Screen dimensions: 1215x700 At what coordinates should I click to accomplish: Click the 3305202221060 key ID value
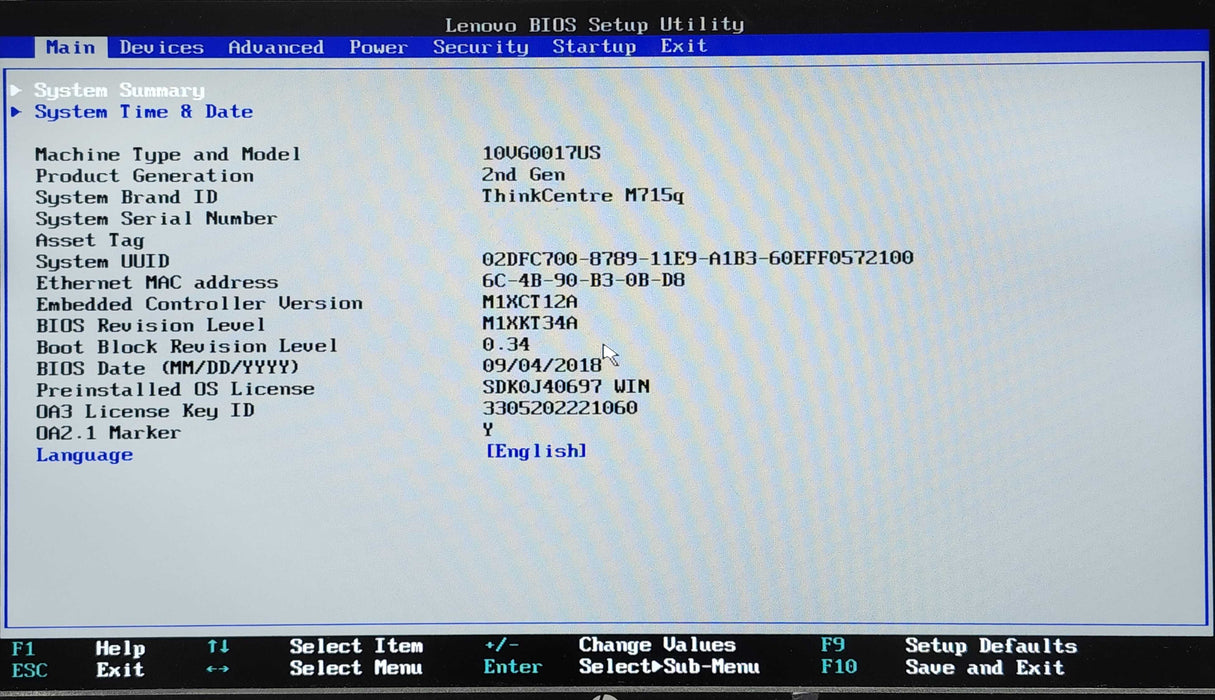[559, 408]
